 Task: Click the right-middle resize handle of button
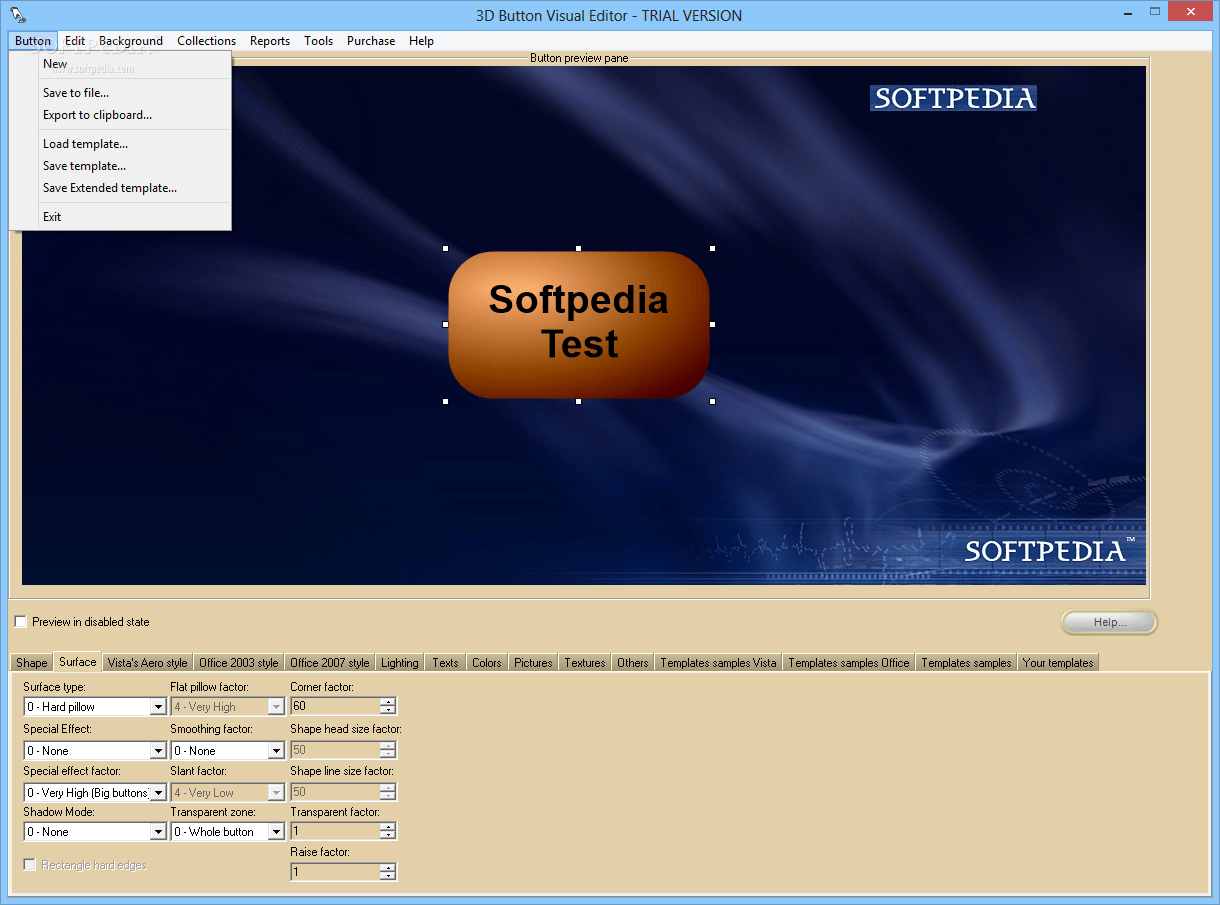pos(712,324)
